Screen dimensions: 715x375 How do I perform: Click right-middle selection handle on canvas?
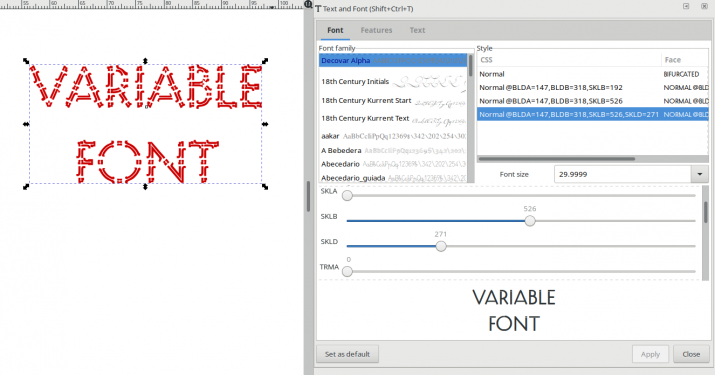point(265,124)
